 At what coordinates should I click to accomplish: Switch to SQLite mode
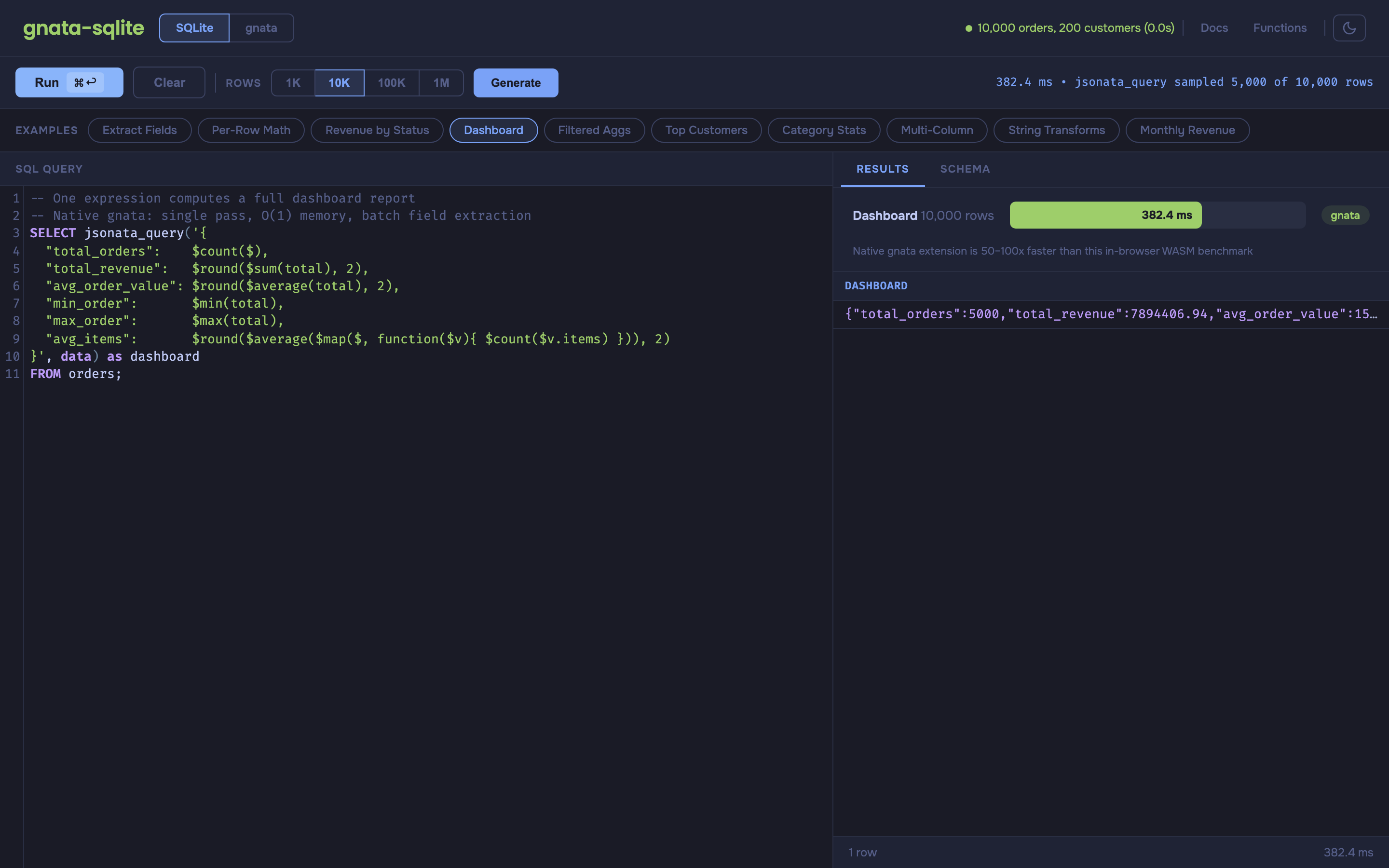coord(194,27)
